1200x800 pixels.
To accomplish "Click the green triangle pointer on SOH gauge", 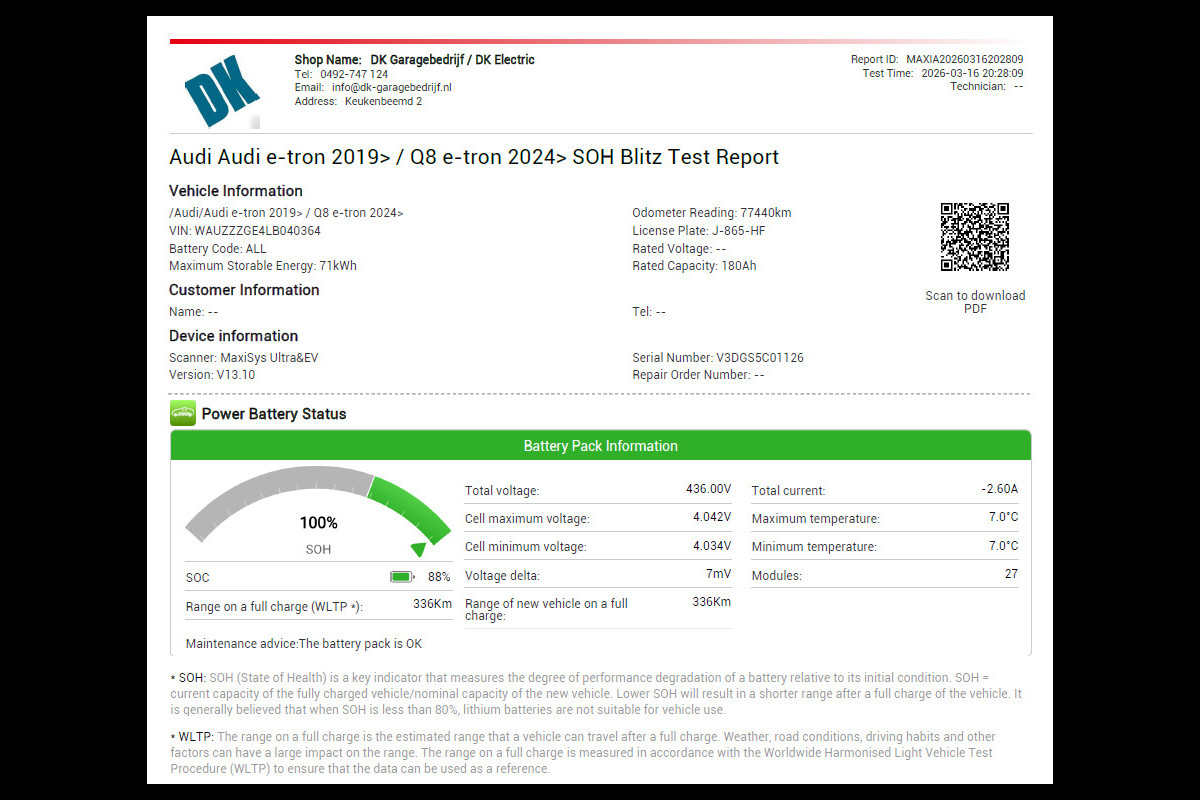I will point(418,549).
